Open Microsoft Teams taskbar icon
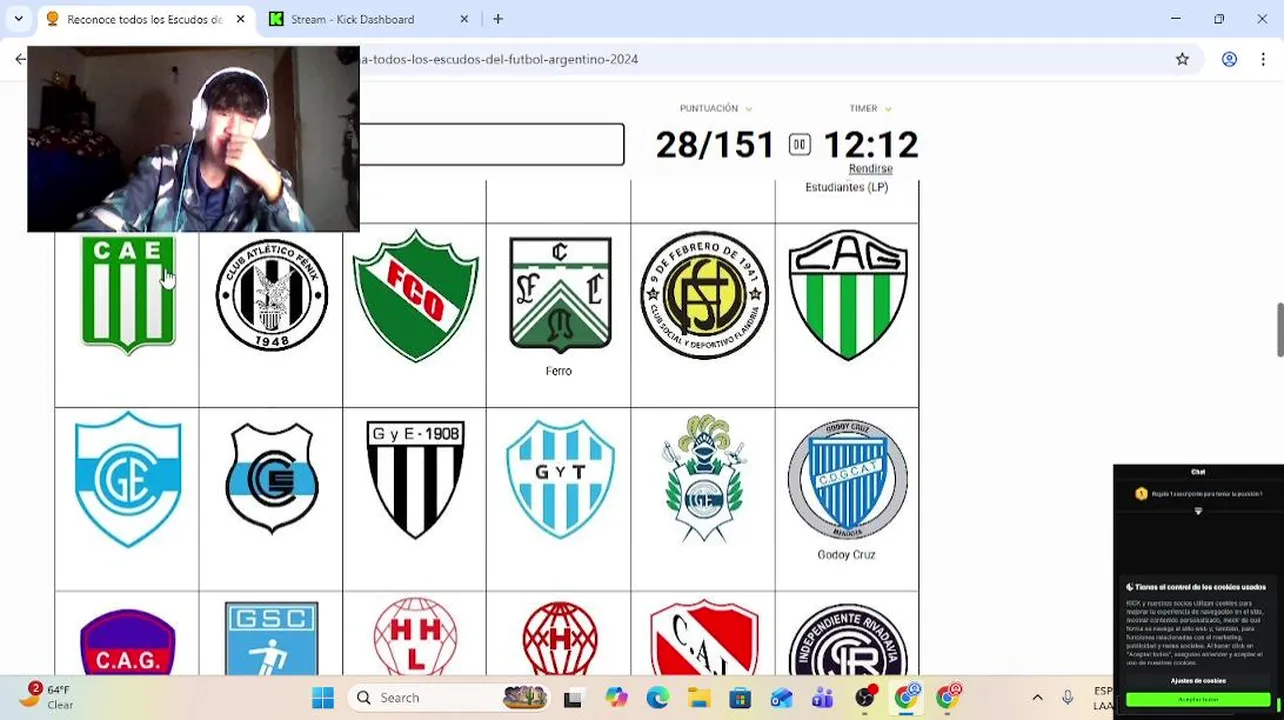1284x720 pixels. pyautogui.click(x=823, y=698)
